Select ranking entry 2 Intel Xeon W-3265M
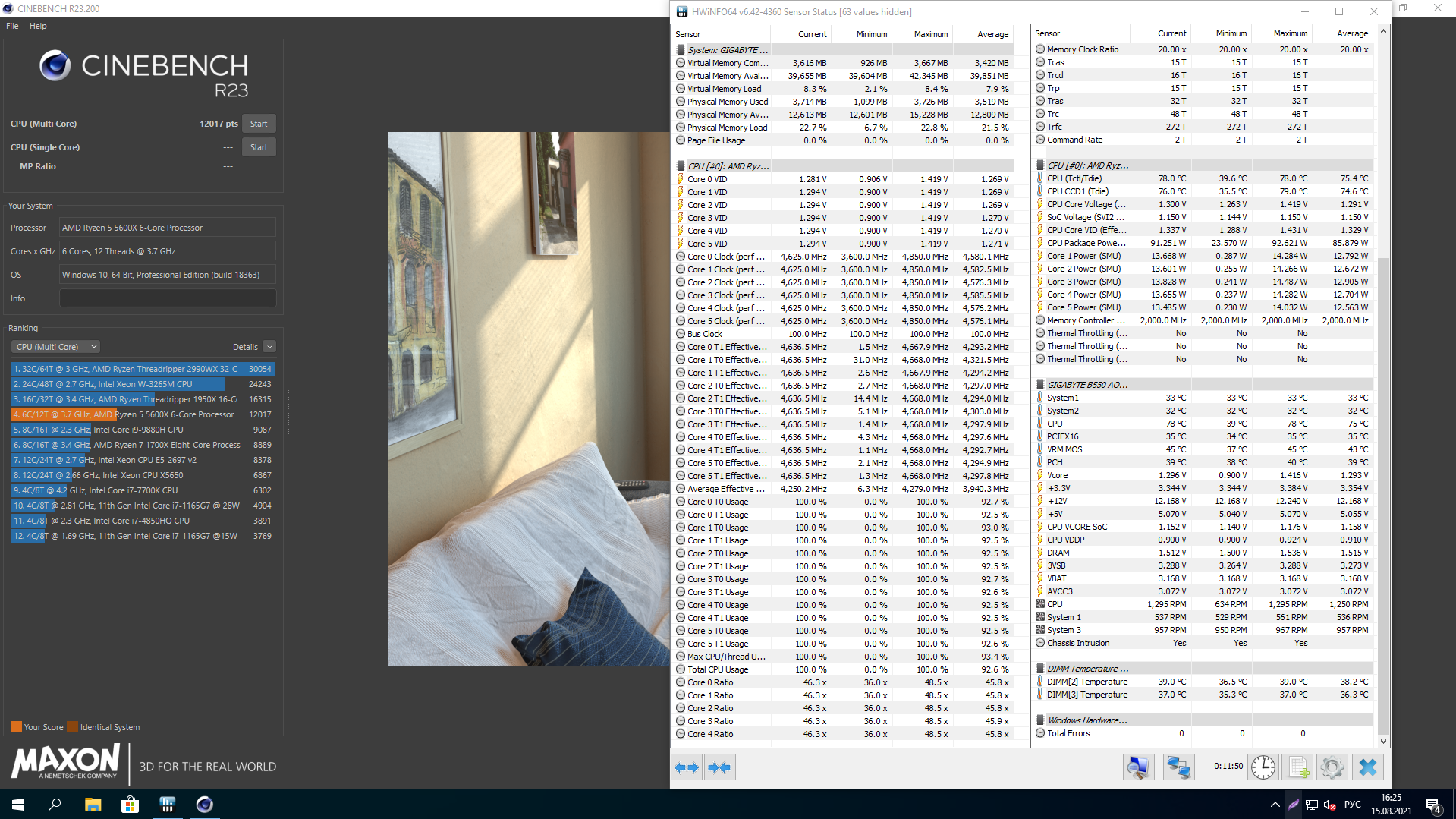 [x=143, y=384]
